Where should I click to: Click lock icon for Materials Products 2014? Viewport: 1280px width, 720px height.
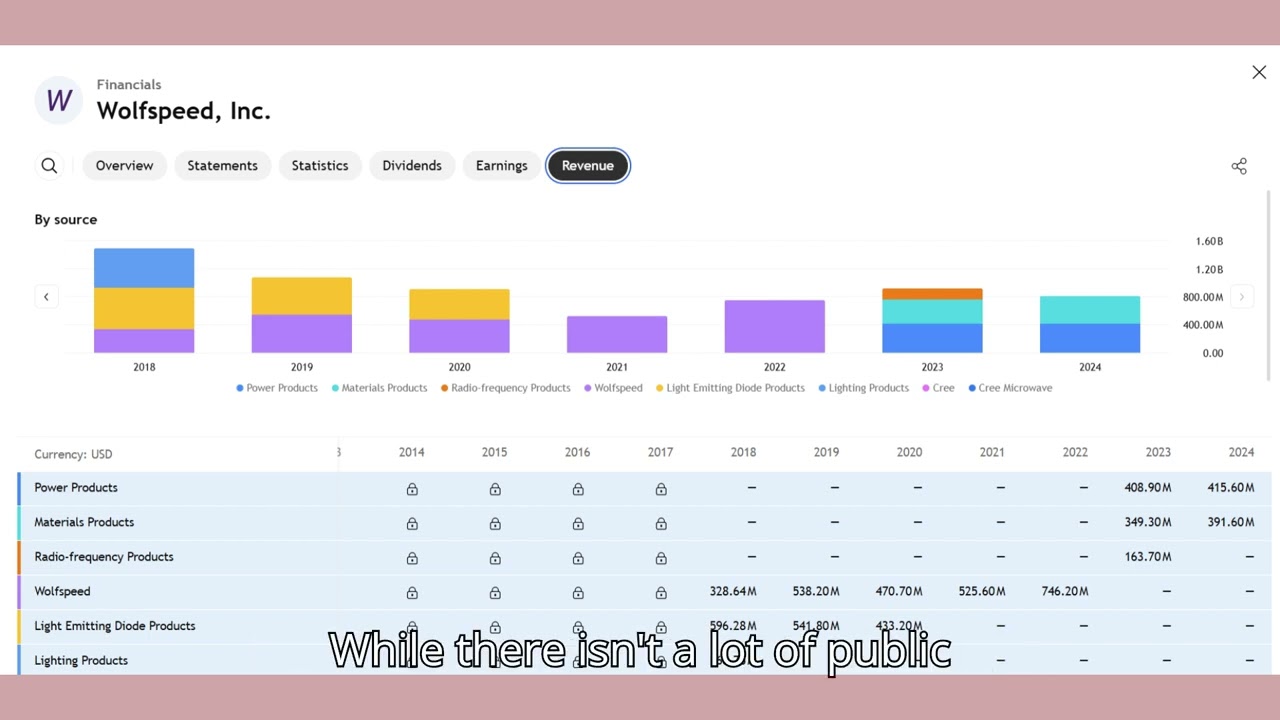coord(412,523)
